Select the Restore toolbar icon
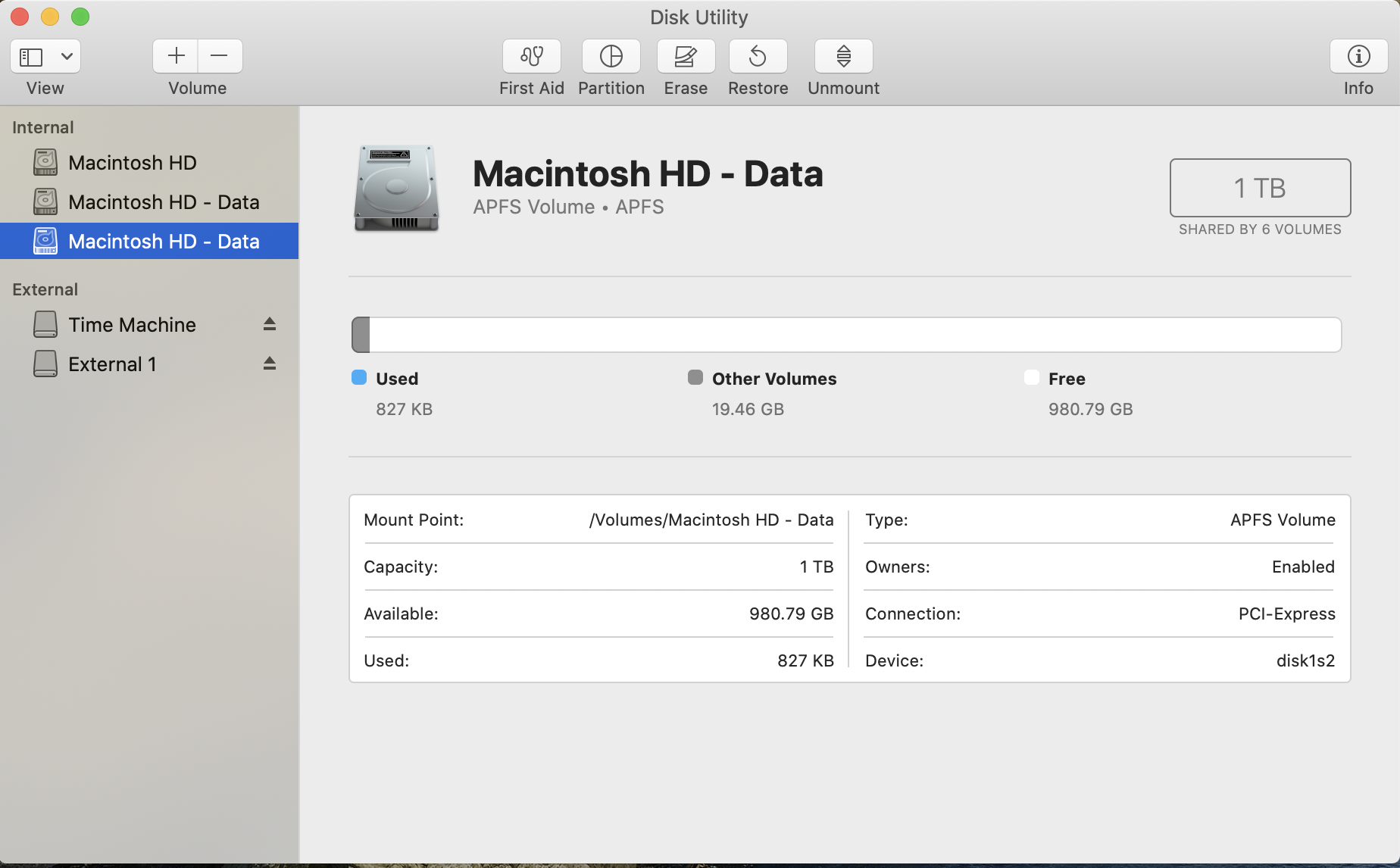 coord(758,56)
